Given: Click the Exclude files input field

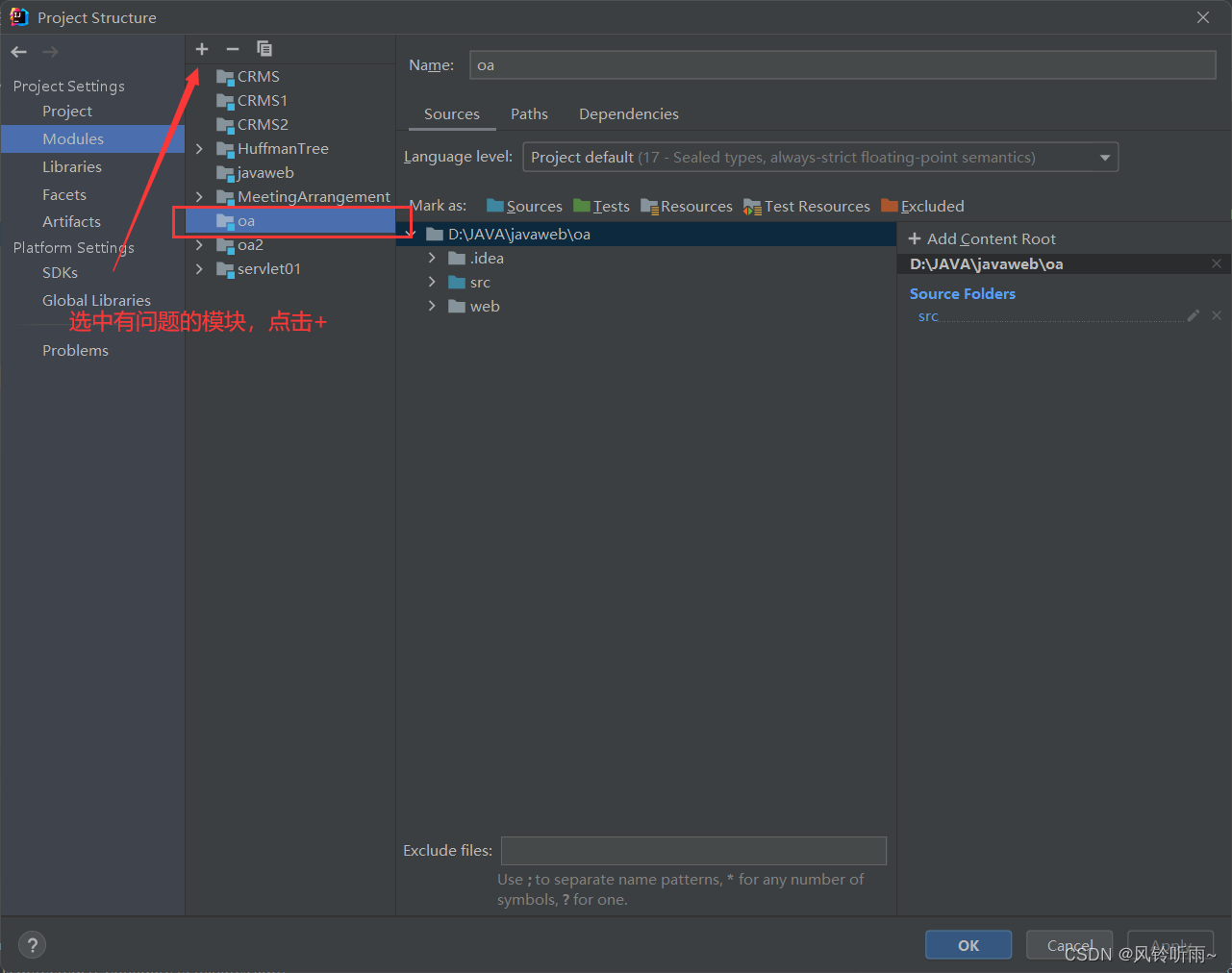Looking at the screenshot, I should [693, 850].
